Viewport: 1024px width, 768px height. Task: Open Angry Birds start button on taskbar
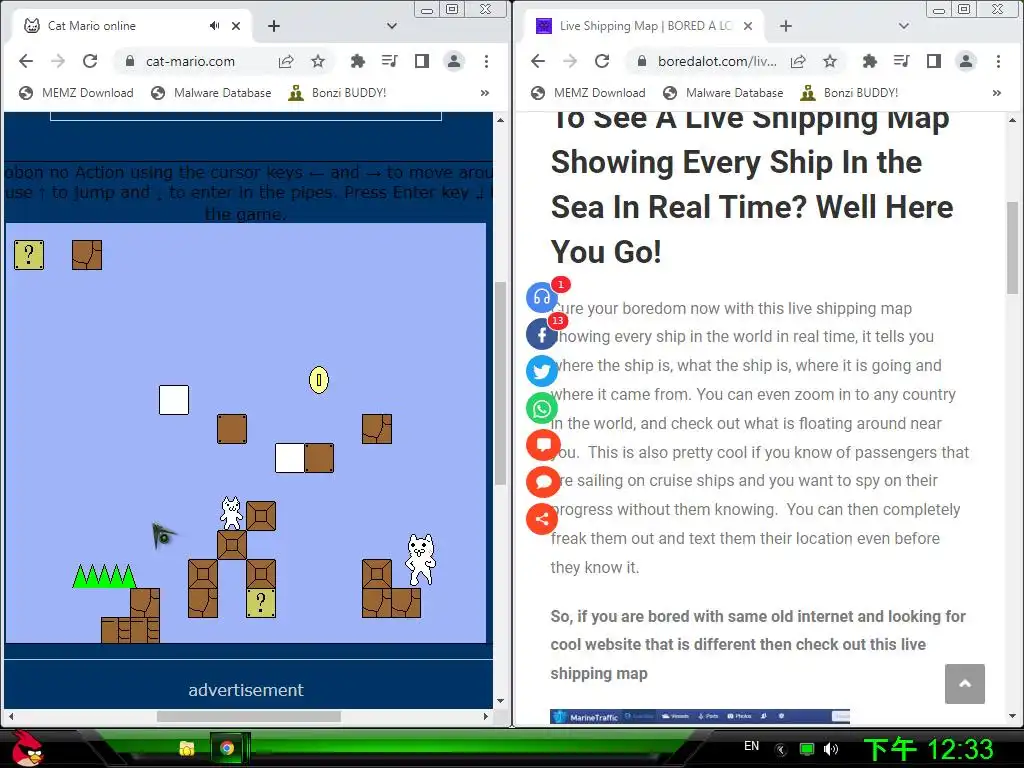27,748
